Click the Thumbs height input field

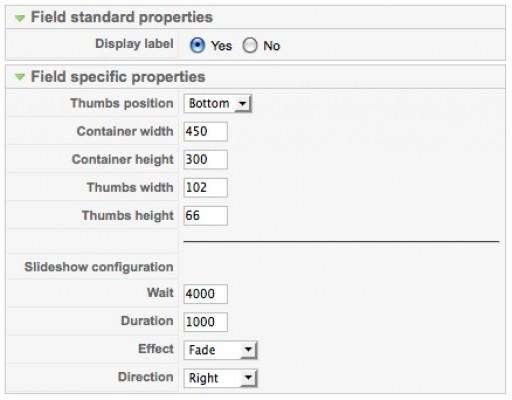(206, 216)
